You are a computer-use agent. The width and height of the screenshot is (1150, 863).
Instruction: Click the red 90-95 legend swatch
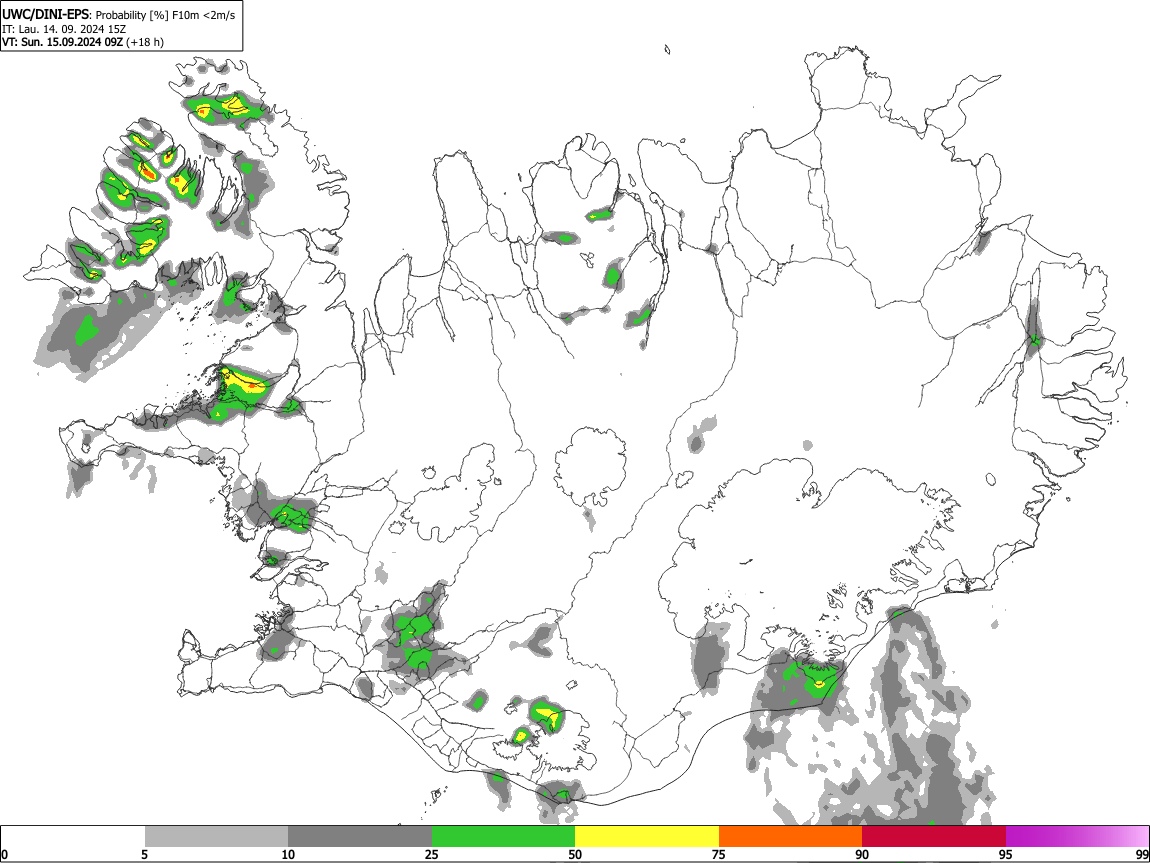pos(934,837)
